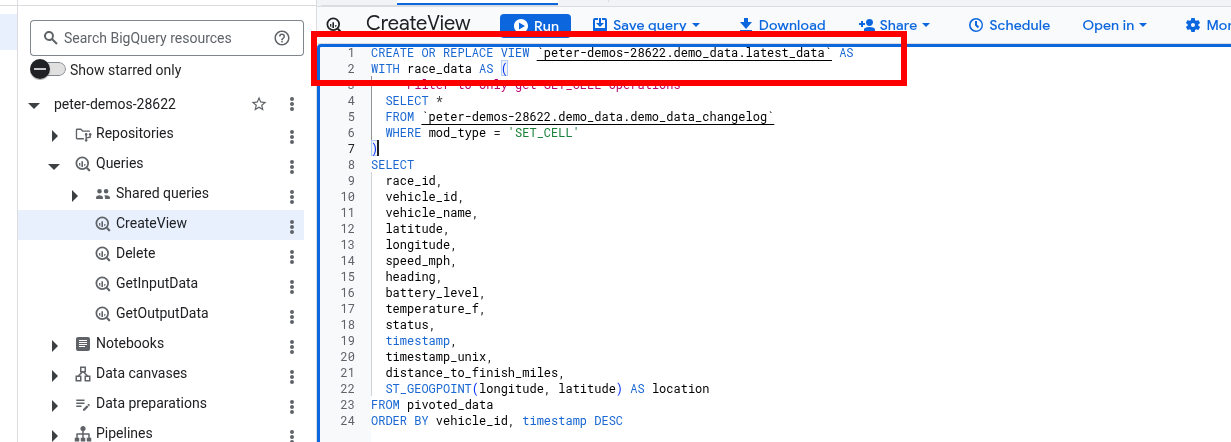Click the Queries magnifier icon
1231x442 pixels.
point(83,164)
